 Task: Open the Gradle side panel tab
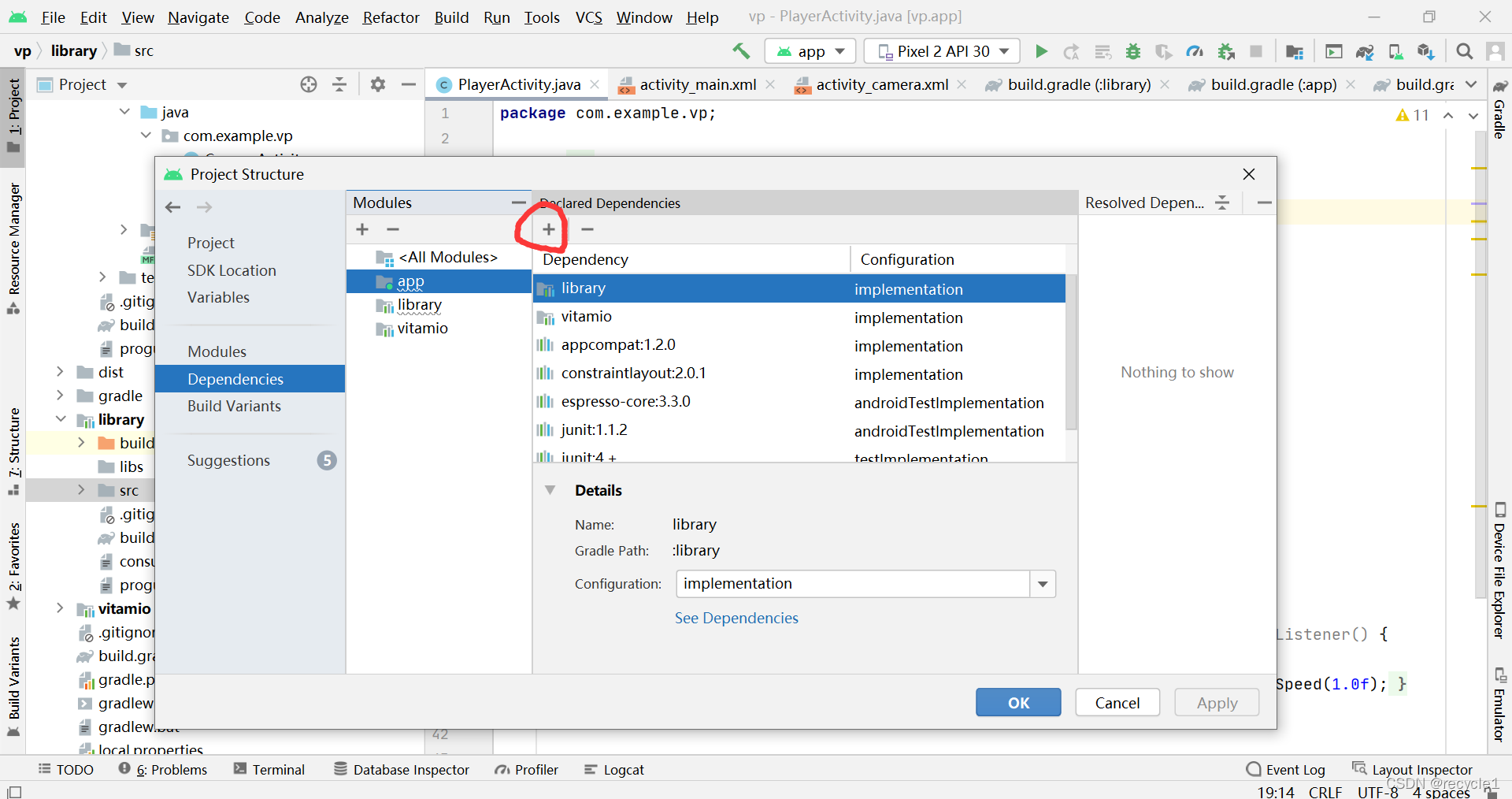[1500, 111]
